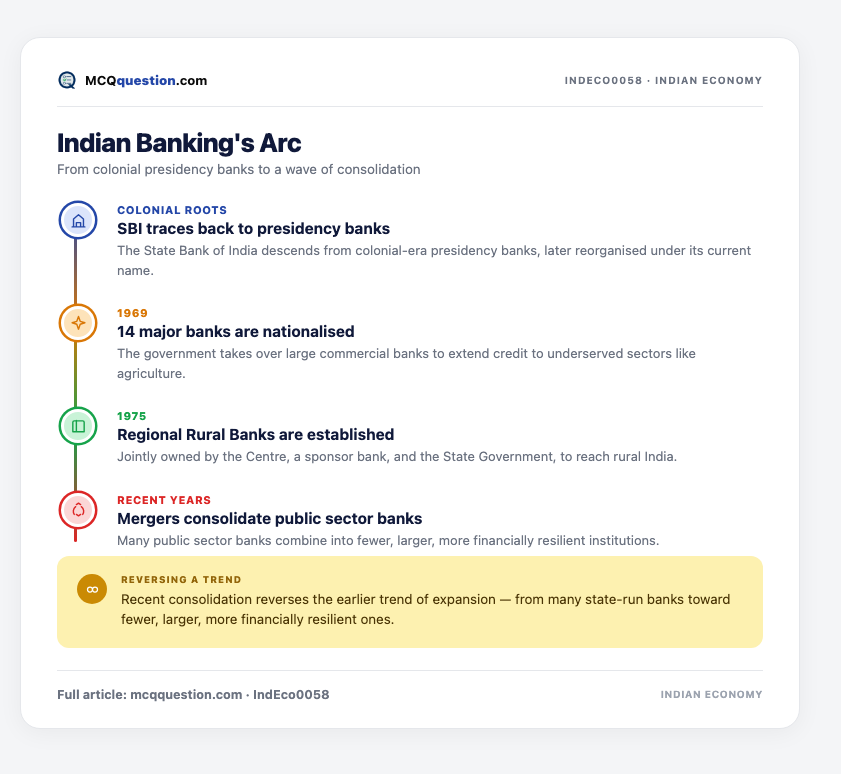This screenshot has width=841, height=774.
Task: Select the Recent Years timeline label
Action: click(164, 500)
